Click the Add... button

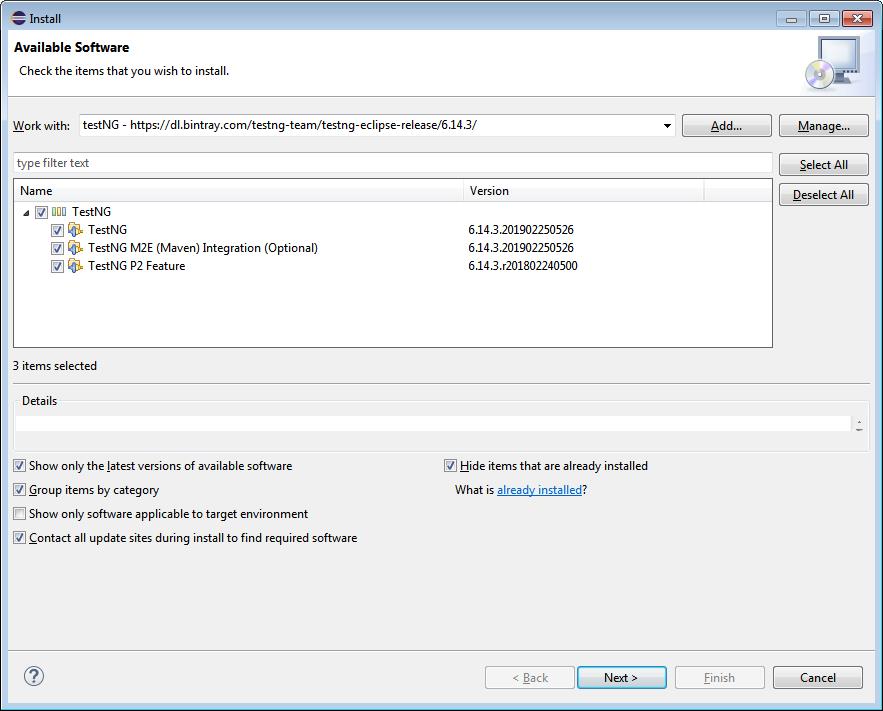(x=726, y=126)
